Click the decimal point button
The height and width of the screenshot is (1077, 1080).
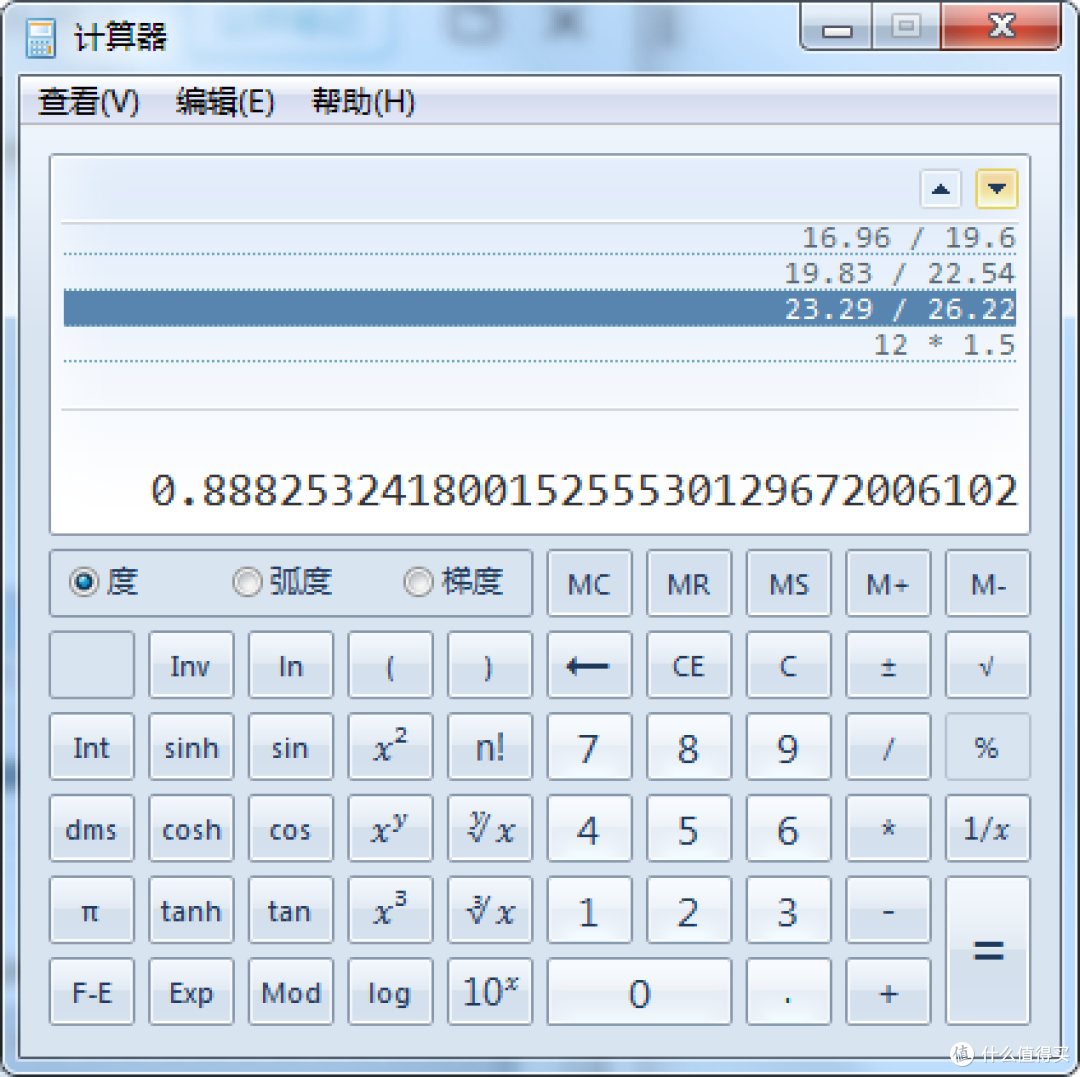pyautogui.click(x=788, y=992)
